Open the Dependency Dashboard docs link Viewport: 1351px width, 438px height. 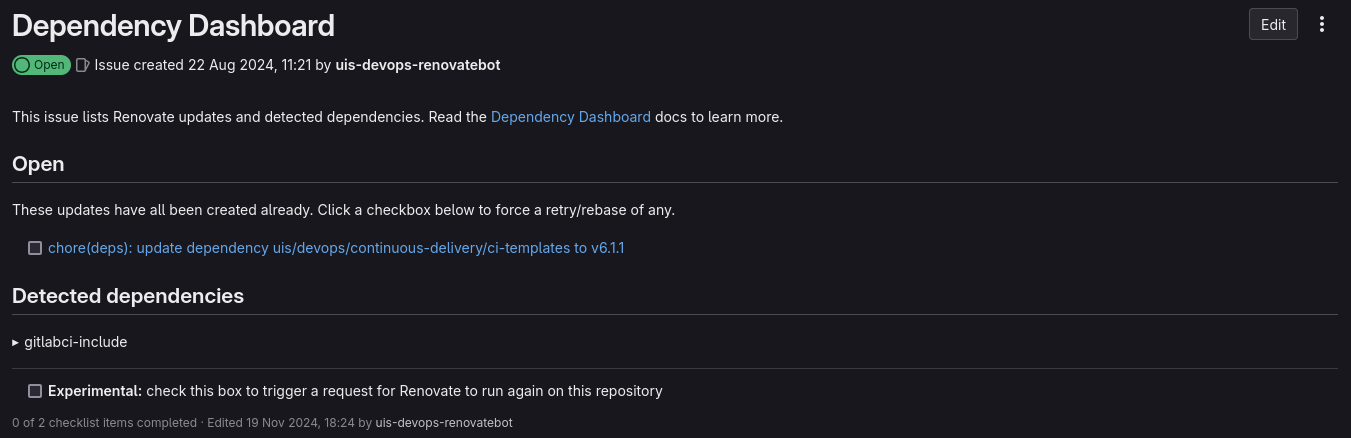(570, 117)
